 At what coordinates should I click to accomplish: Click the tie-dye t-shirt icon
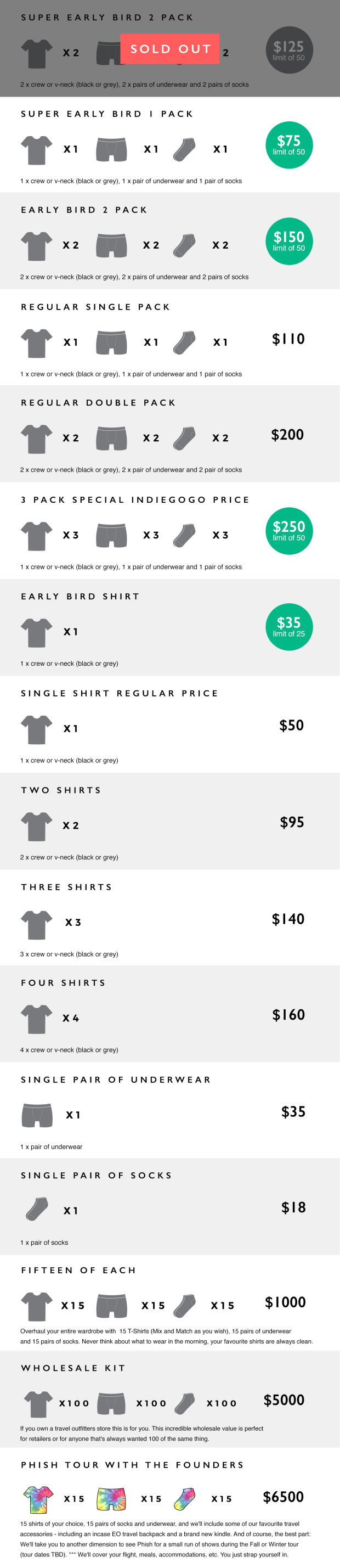38,1500
